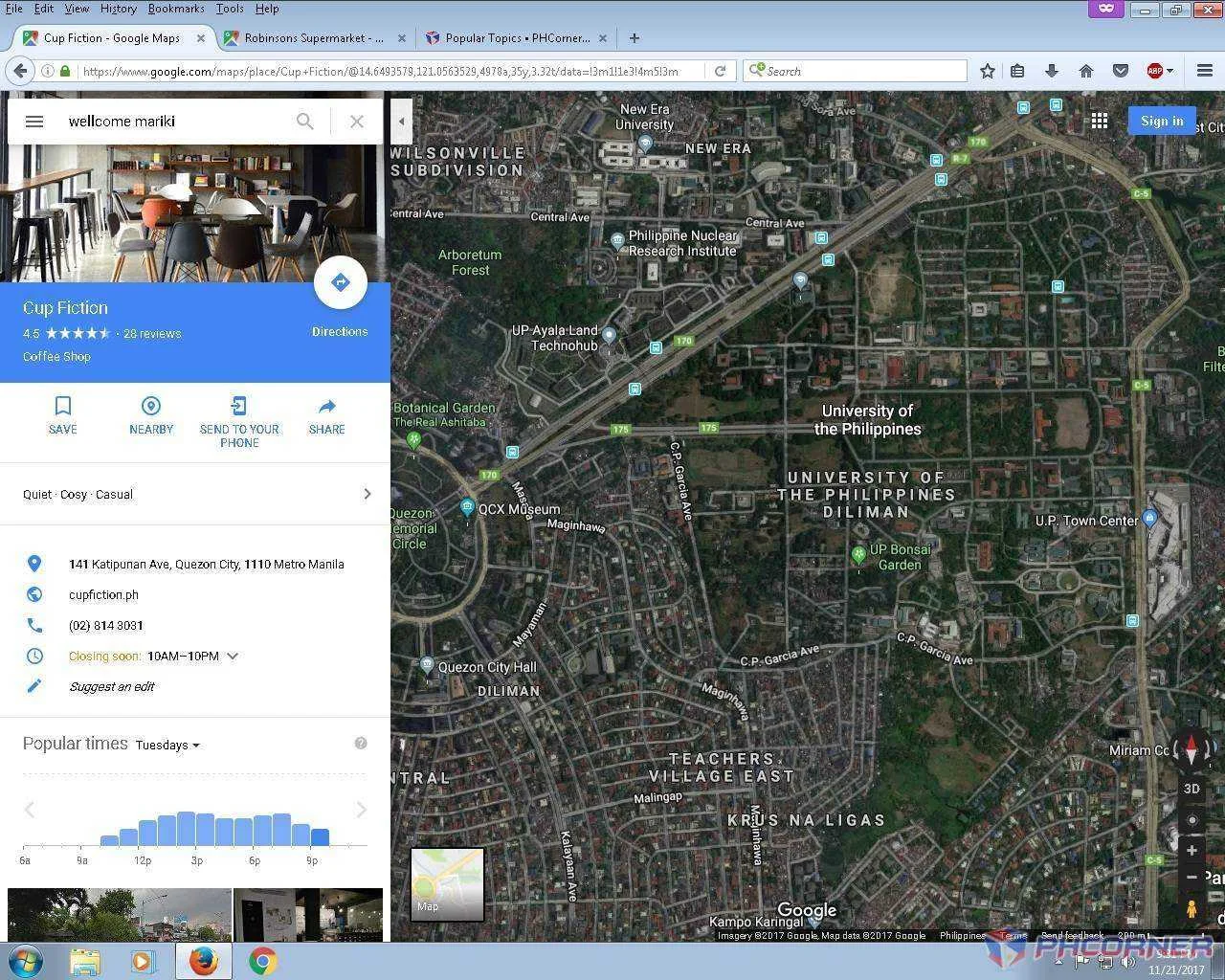The height and width of the screenshot is (980, 1225).
Task: Open cupfiction.ph website link
Action: tap(103, 595)
